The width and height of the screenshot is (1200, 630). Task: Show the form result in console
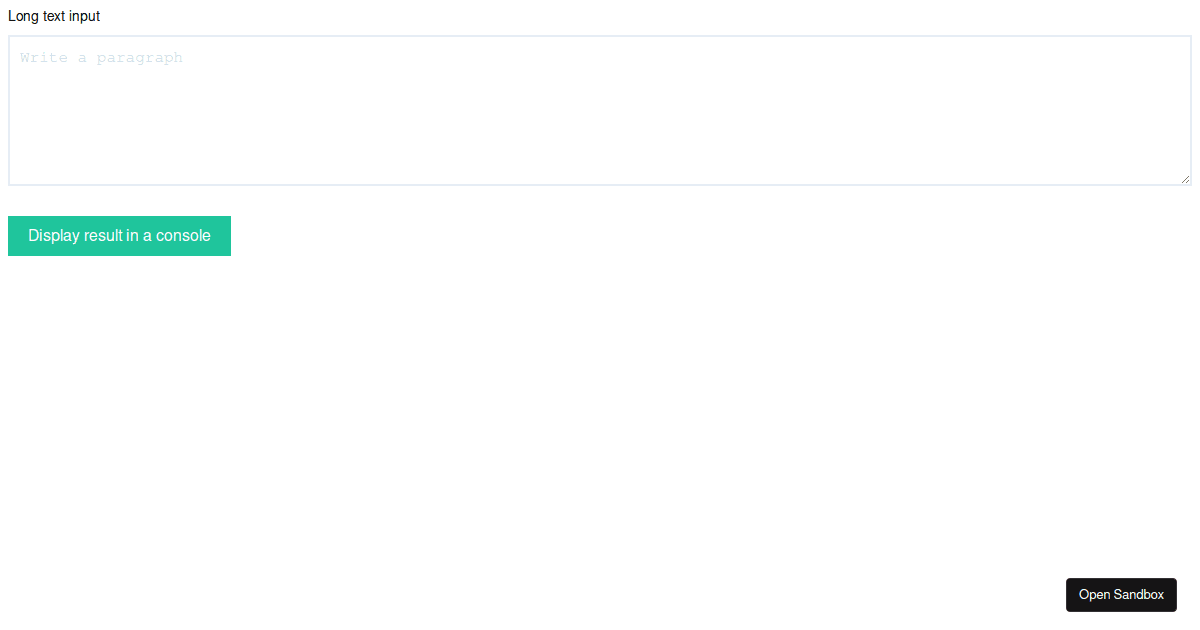coord(119,236)
